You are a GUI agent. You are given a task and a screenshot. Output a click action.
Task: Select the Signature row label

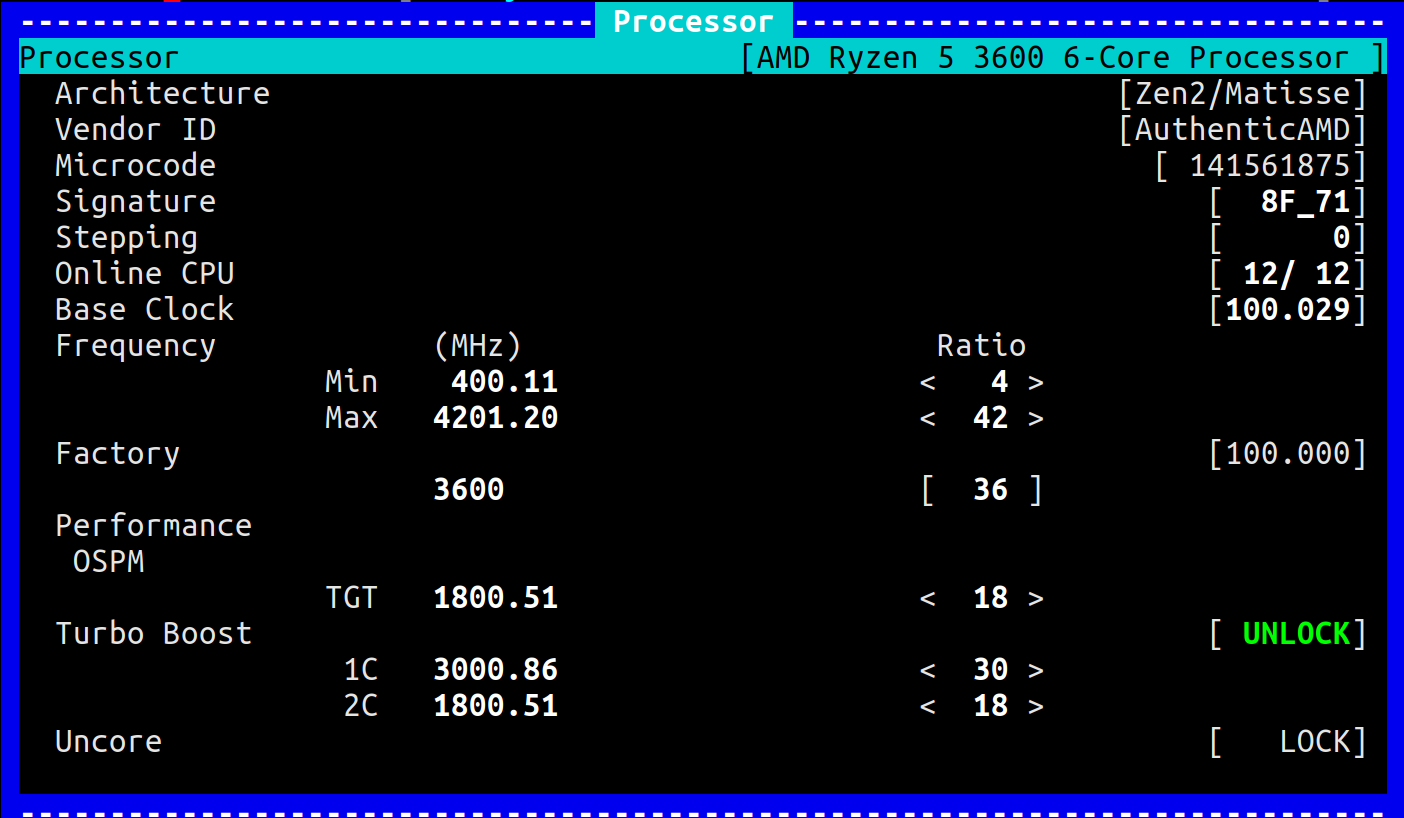[x=135, y=202]
